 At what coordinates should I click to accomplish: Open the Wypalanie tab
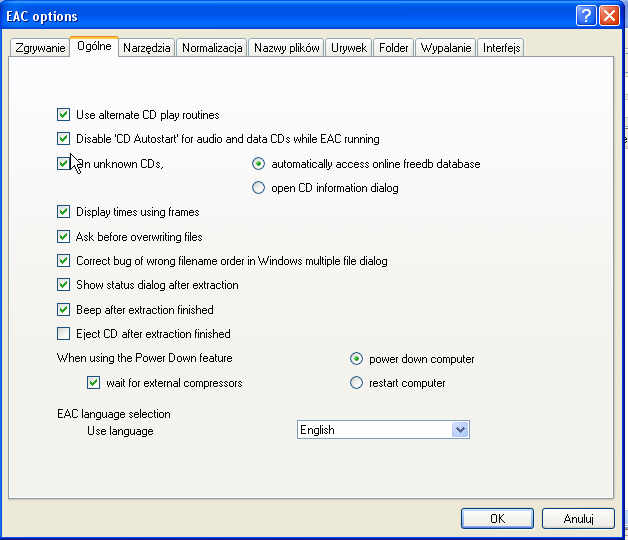tap(446, 48)
